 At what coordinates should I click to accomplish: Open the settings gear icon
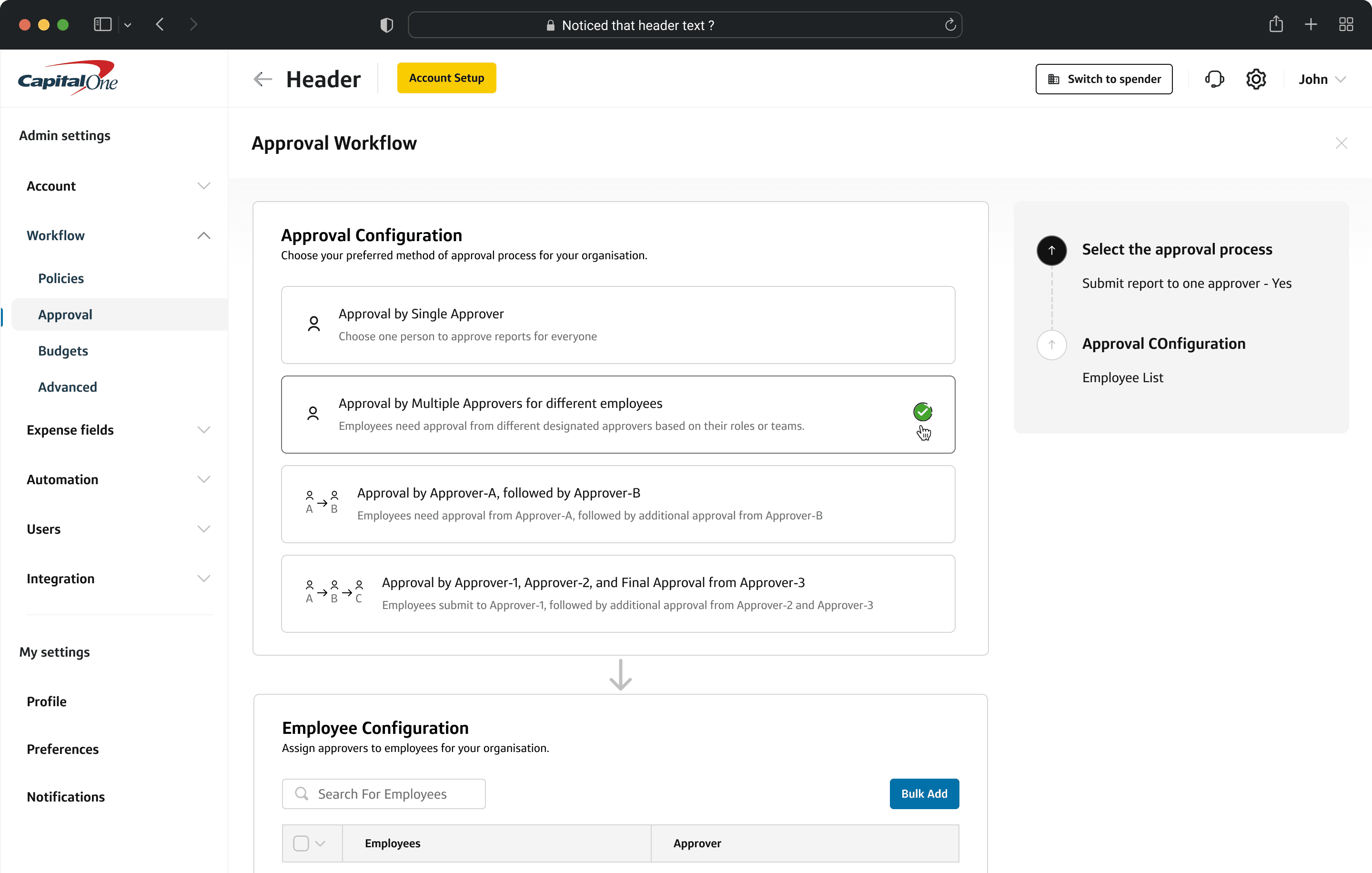click(x=1256, y=79)
